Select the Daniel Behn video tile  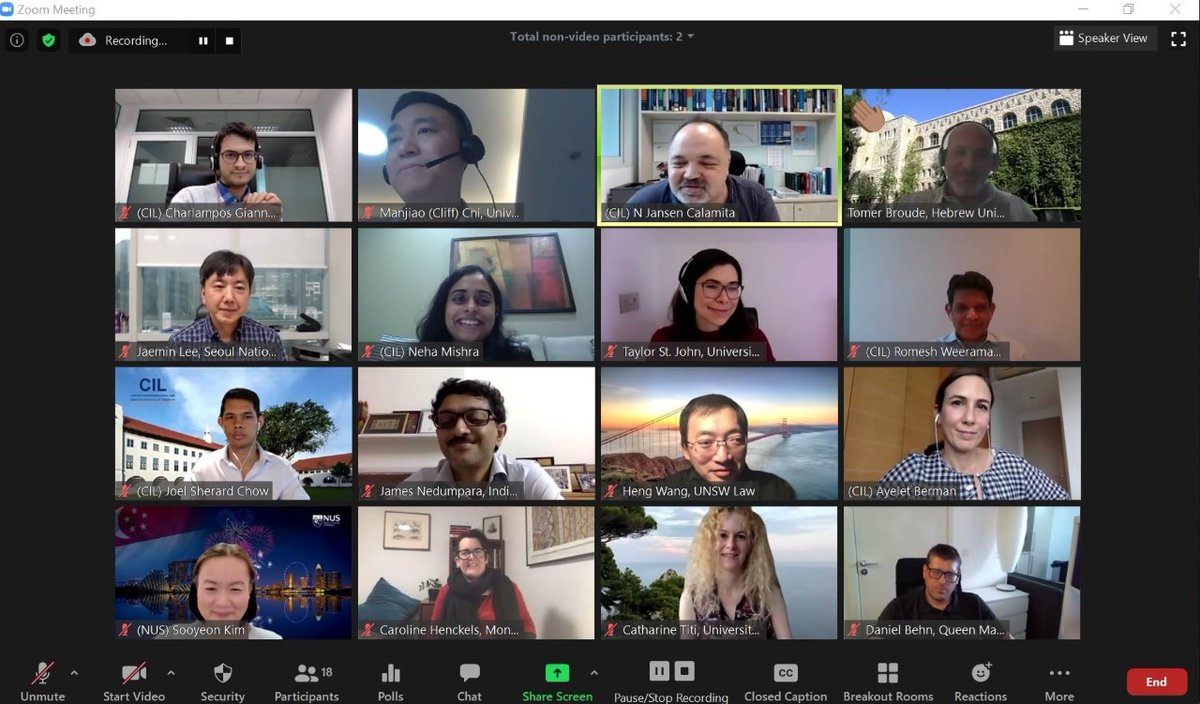(962, 572)
